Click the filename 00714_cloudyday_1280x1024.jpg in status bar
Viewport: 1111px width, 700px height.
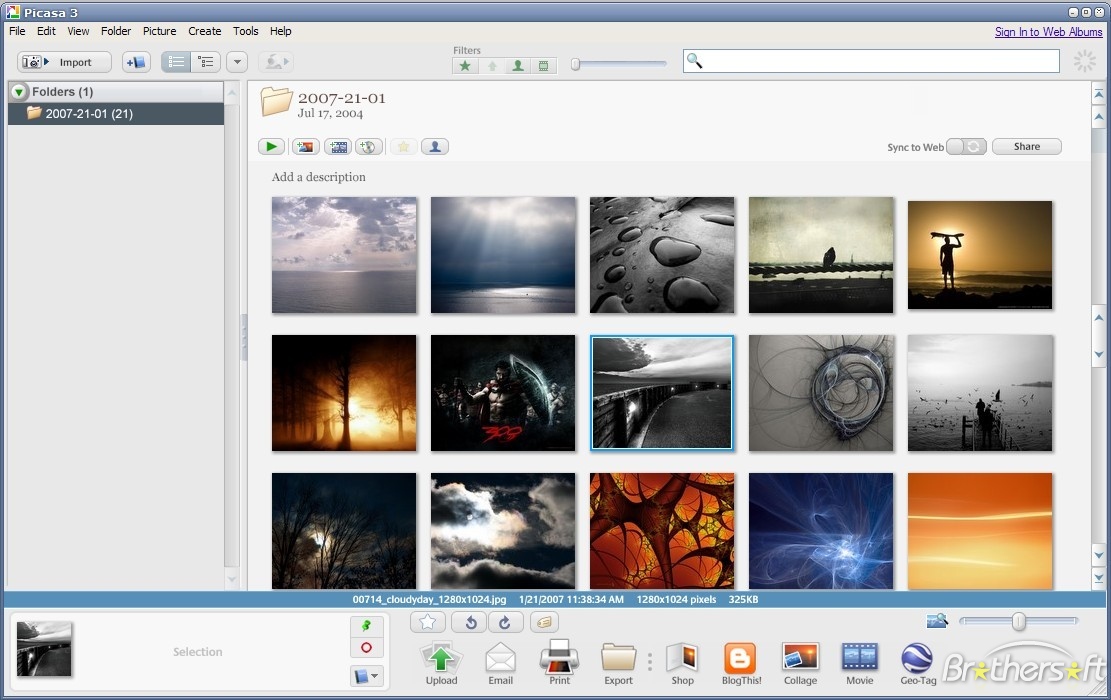point(429,599)
